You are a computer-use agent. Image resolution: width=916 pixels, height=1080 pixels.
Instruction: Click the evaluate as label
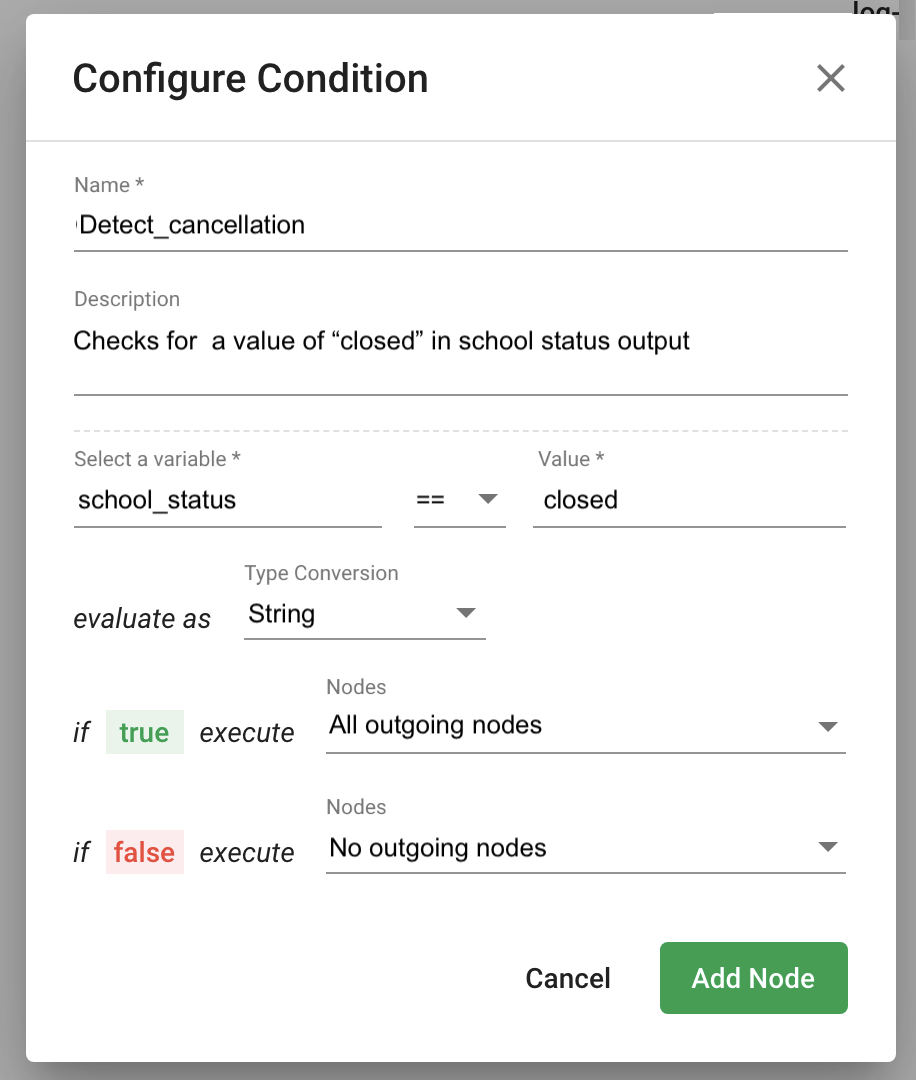tap(142, 619)
